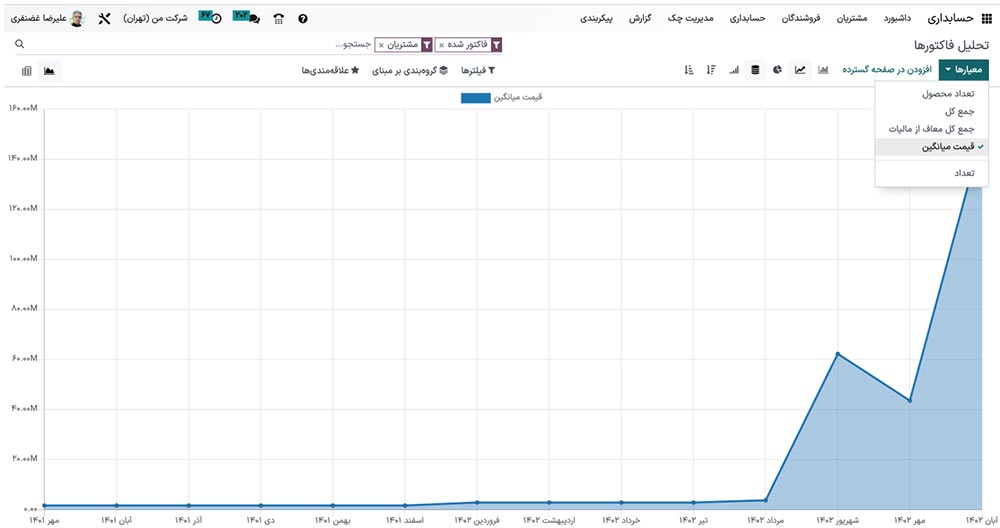Screen dimensions: 1000x528
Task: Switch to pie chart view
Action: pyautogui.click(x=777, y=70)
